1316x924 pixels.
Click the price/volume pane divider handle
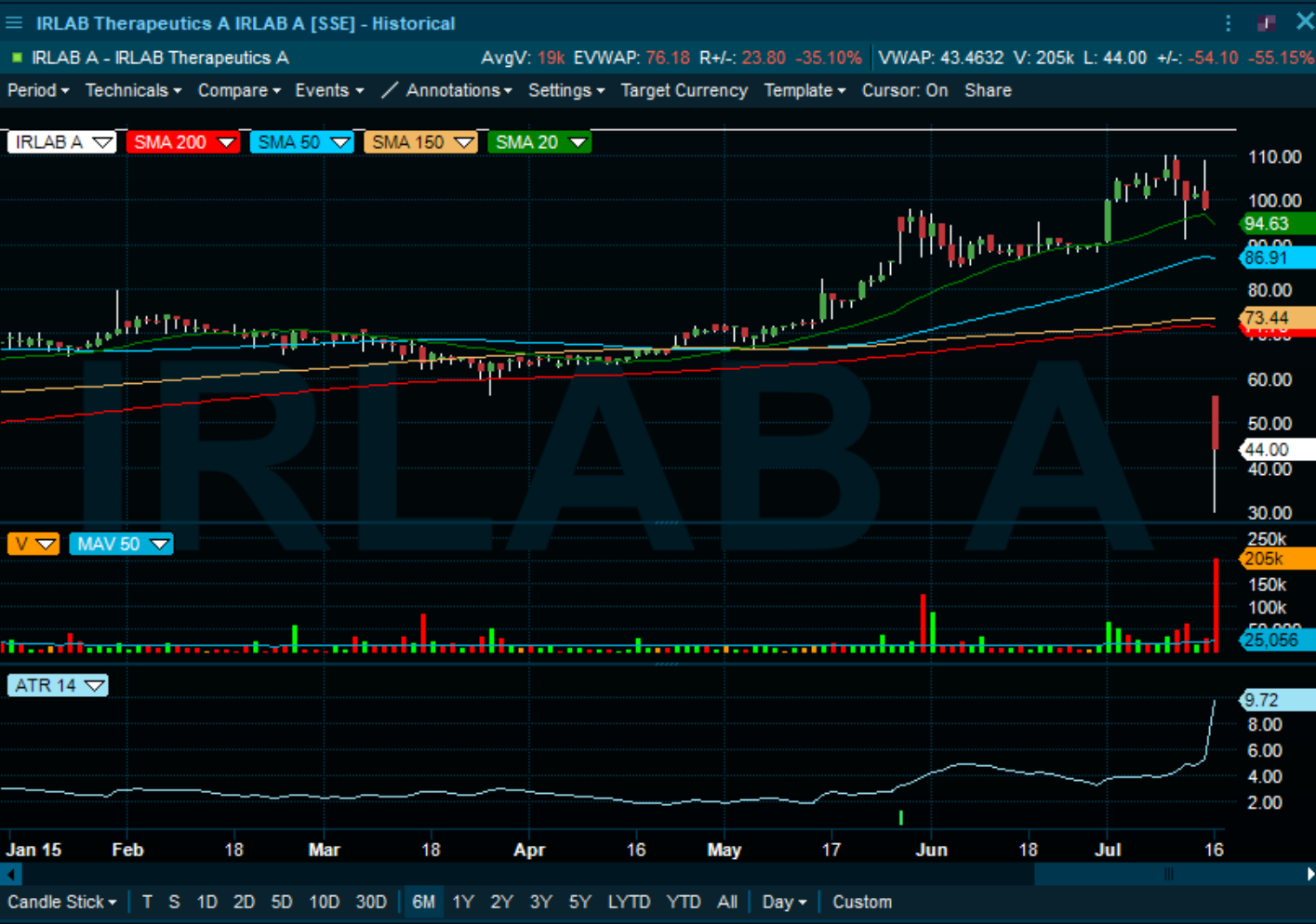click(667, 522)
